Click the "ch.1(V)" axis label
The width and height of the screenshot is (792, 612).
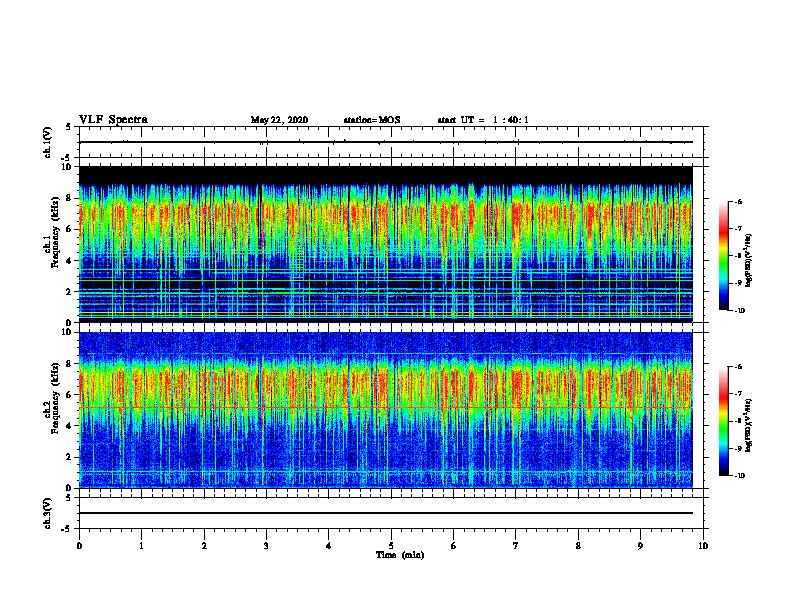pos(47,142)
